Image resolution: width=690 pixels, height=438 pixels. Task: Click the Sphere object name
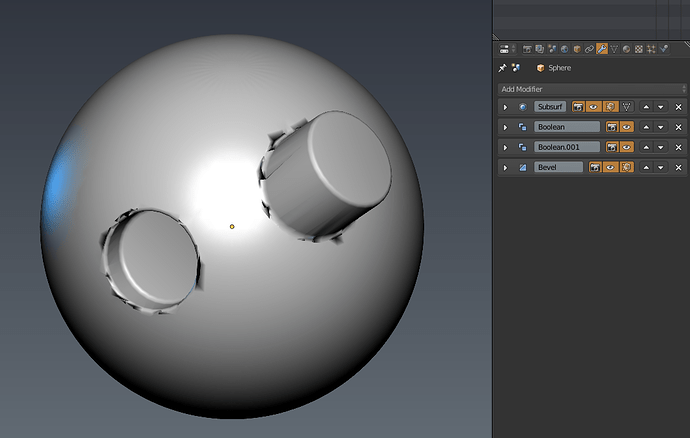coord(560,68)
